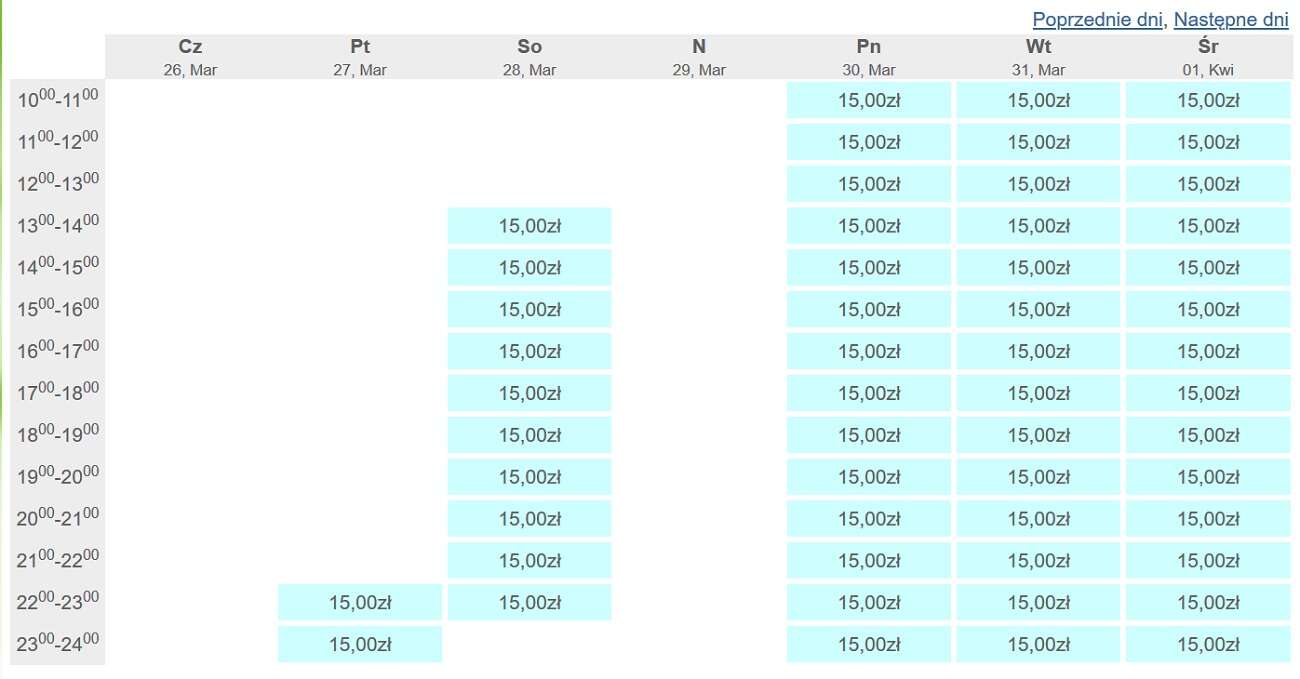Pick Saturday 28 Mar 18:00-19:00 slot
Screen dimensions: 1300x679
[x=530, y=435]
